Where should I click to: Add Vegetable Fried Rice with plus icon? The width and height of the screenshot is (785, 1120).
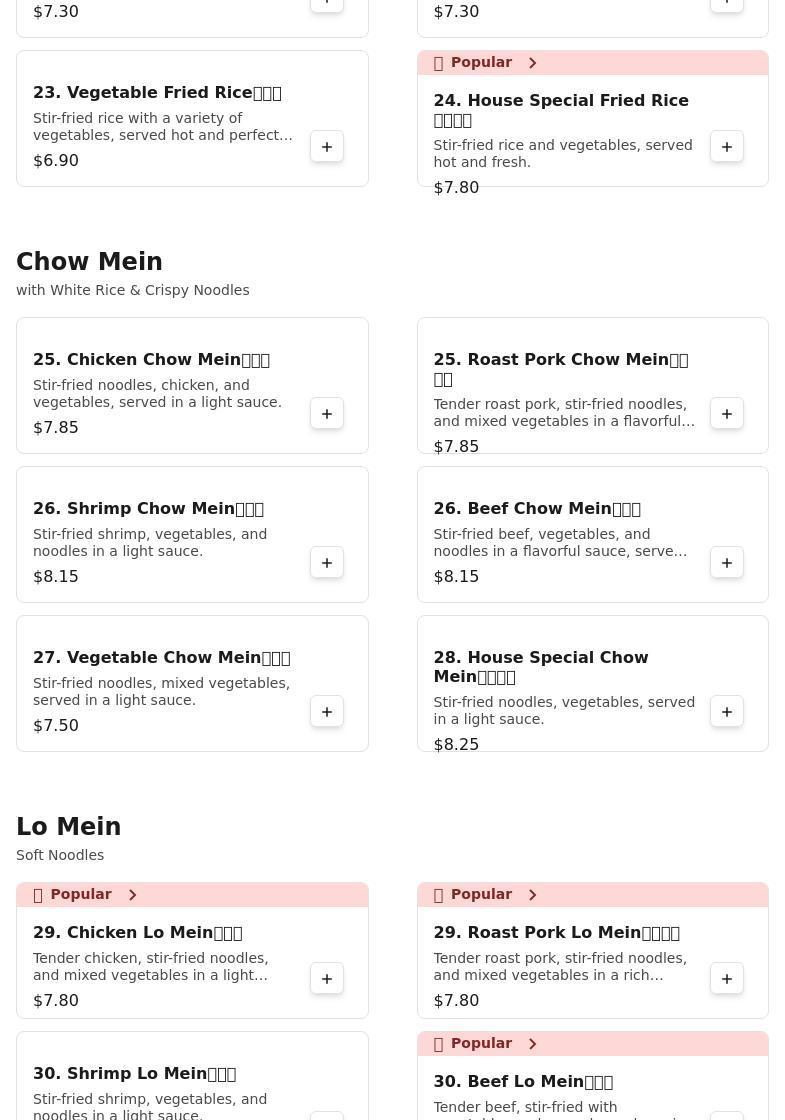[x=327, y=147]
